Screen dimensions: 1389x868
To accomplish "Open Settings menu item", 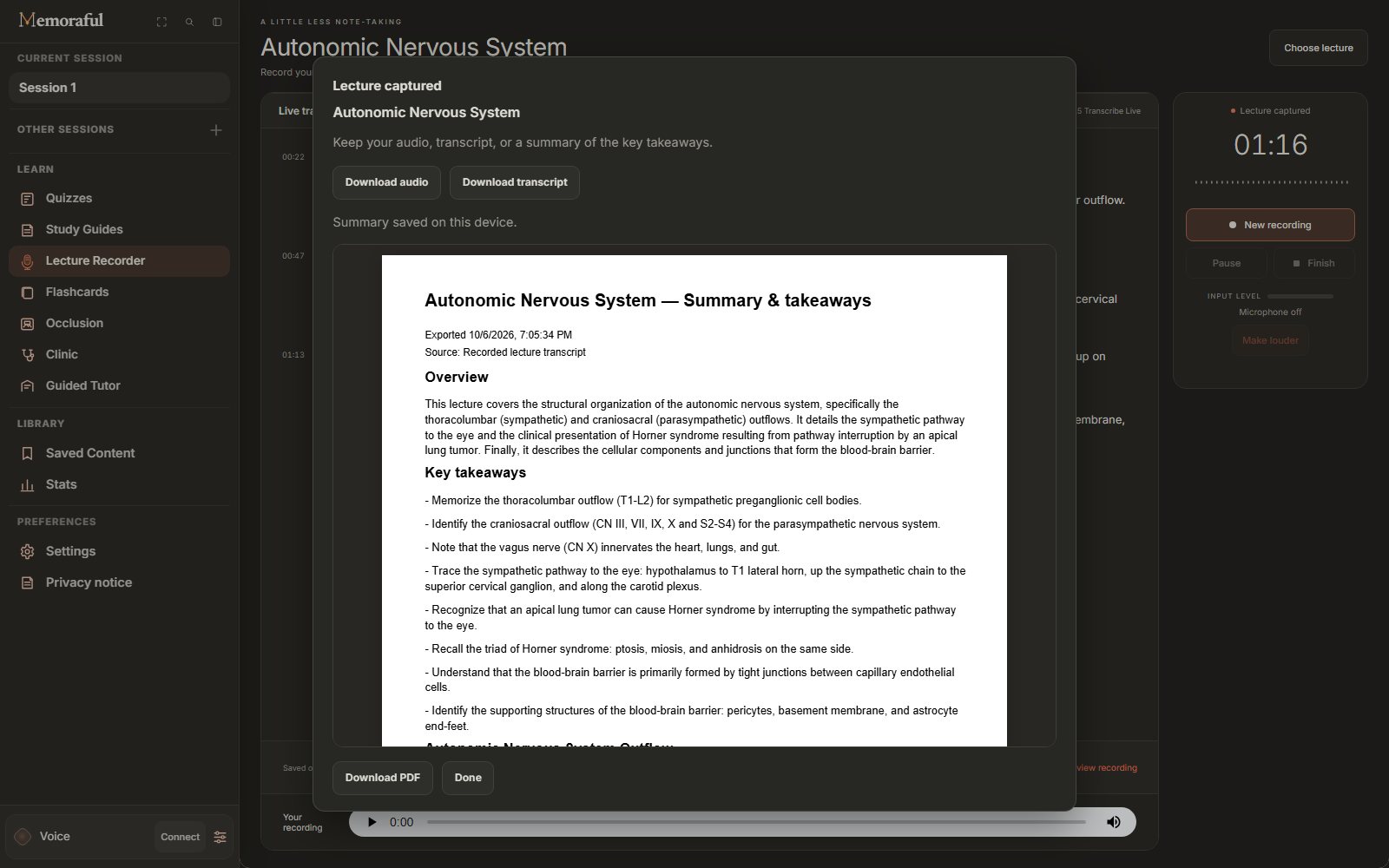I will (119, 552).
